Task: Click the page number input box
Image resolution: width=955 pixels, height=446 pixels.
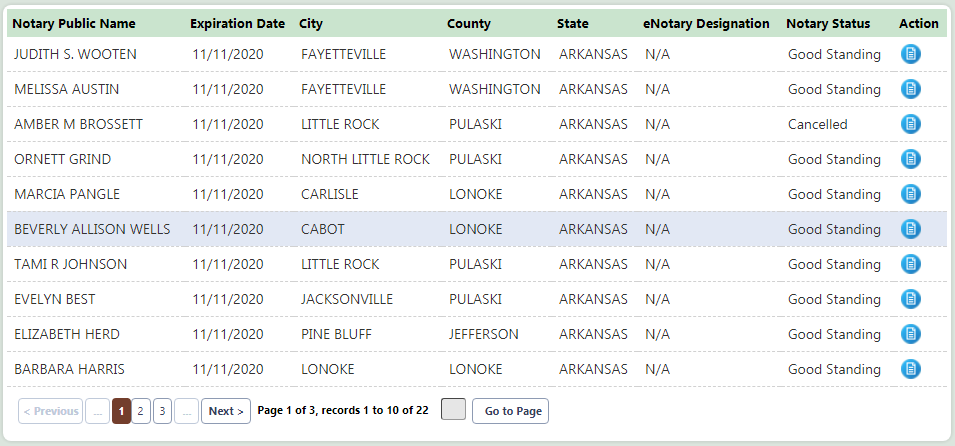Action: click(x=453, y=410)
